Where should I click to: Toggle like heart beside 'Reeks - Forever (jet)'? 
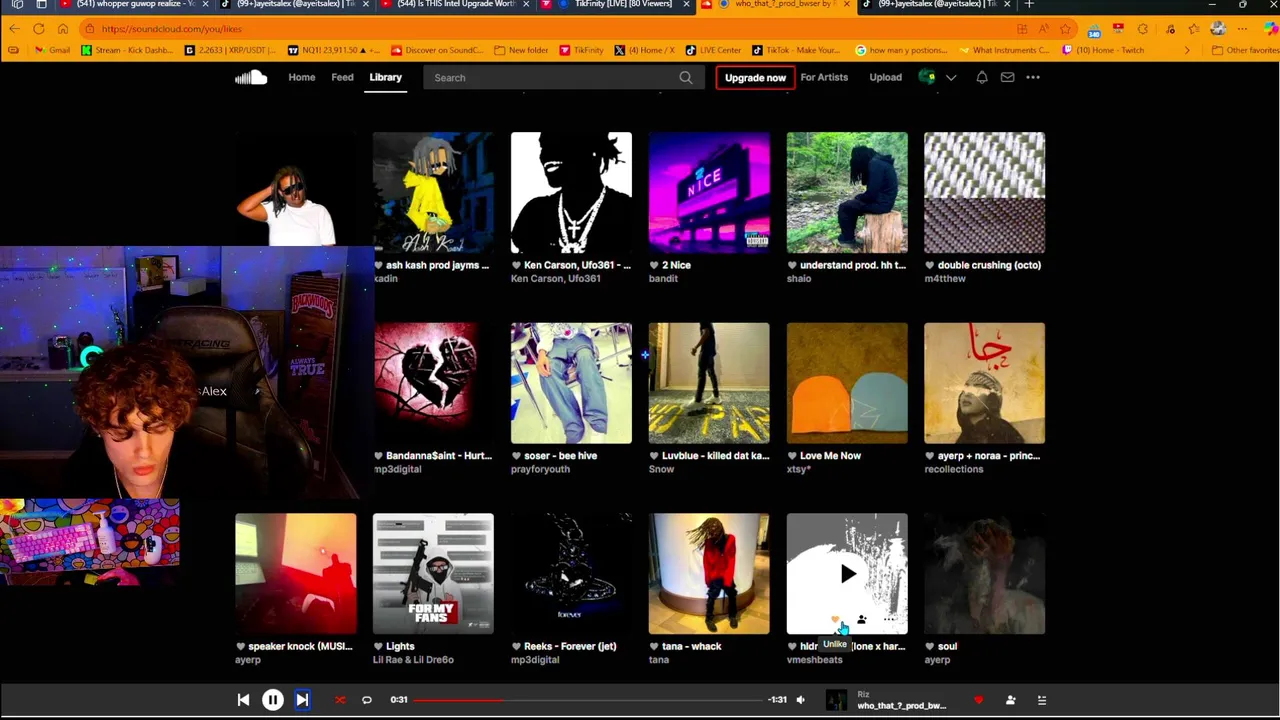(x=516, y=647)
